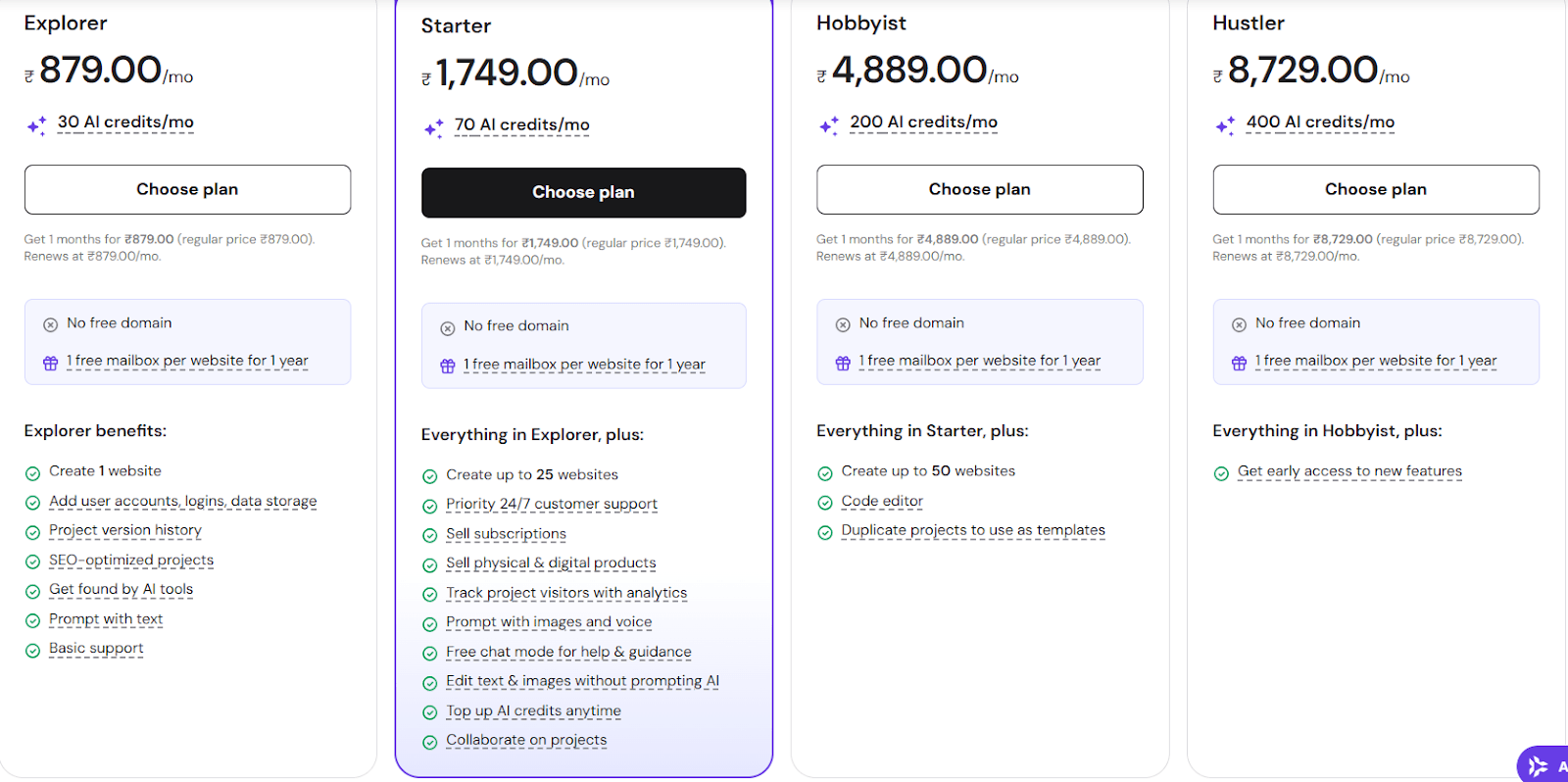Click the 200 AI credits/mo link

pos(923,122)
